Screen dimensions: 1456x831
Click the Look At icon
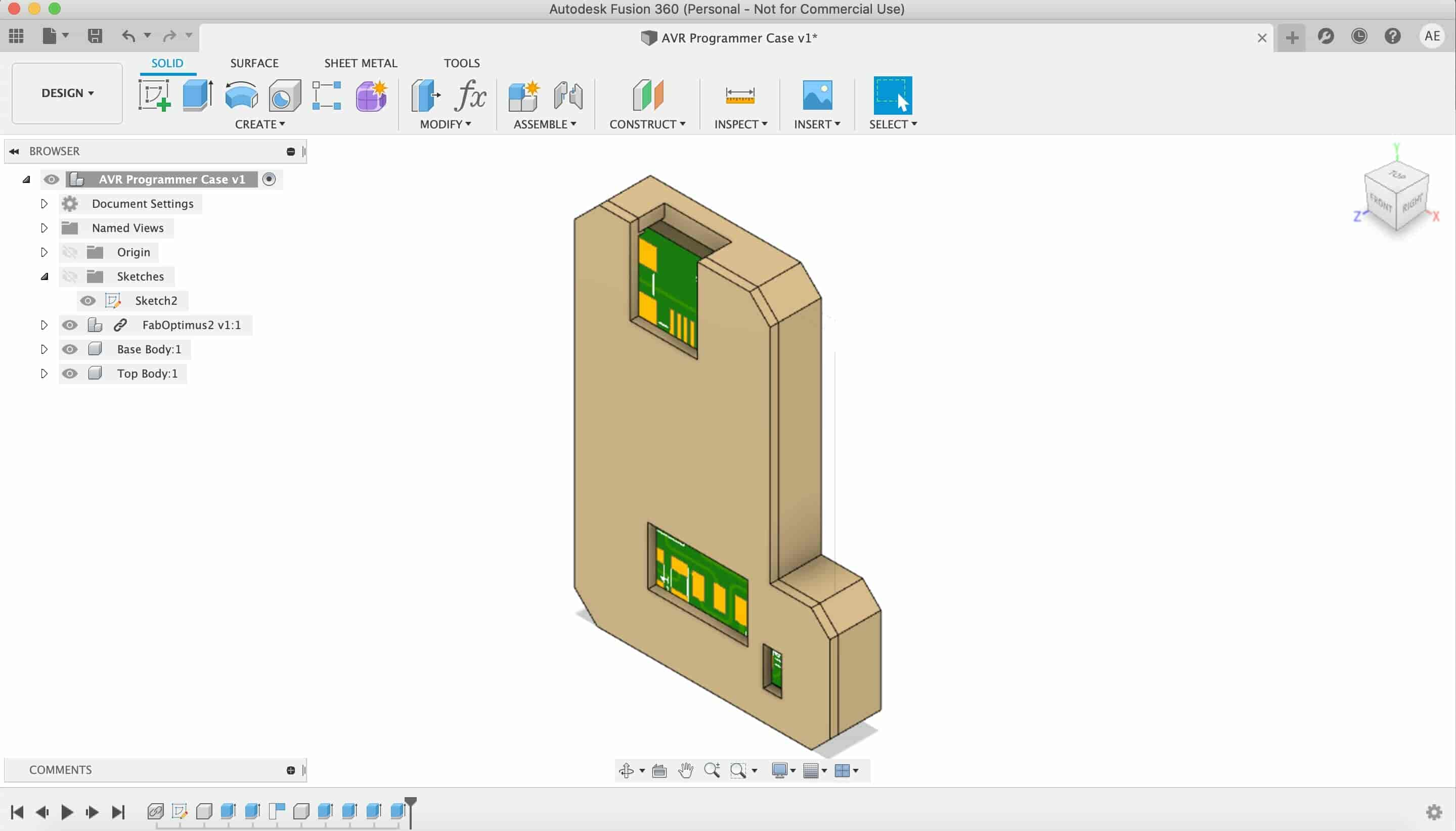[x=659, y=770]
